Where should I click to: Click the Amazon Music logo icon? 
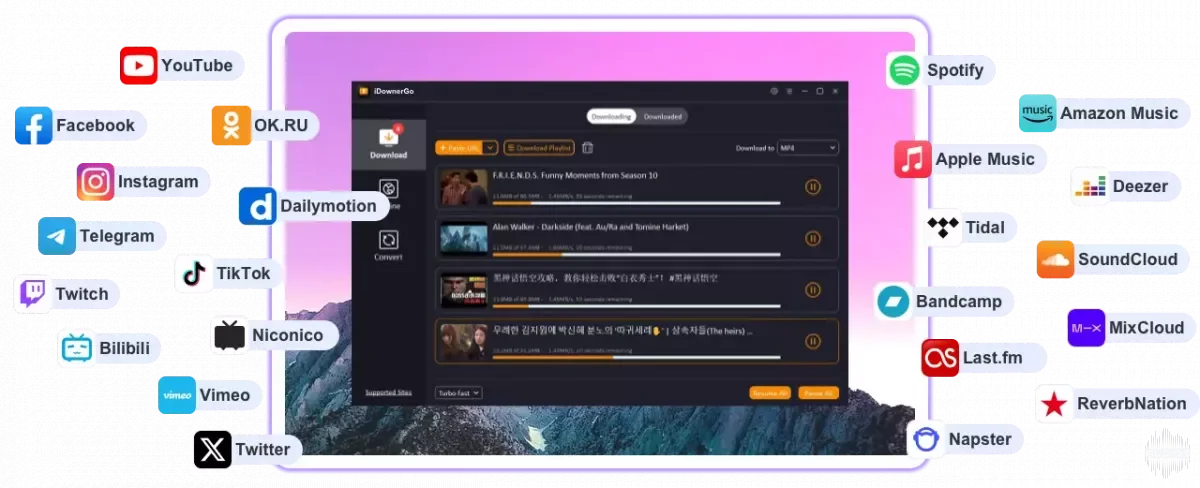tap(1037, 113)
